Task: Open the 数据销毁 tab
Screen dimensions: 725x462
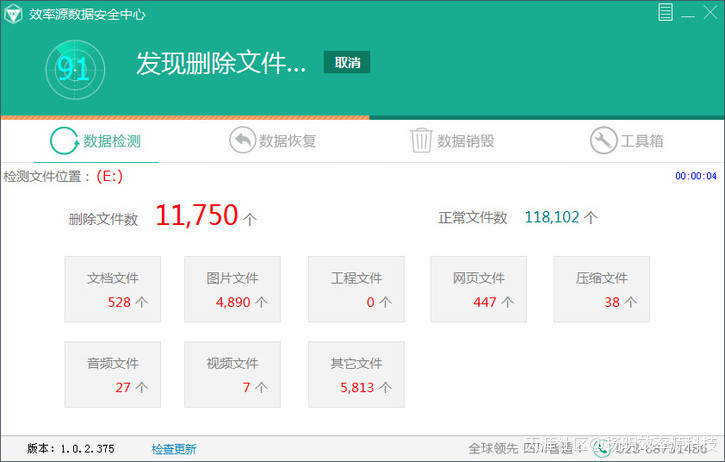Action: tap(452, 141)
